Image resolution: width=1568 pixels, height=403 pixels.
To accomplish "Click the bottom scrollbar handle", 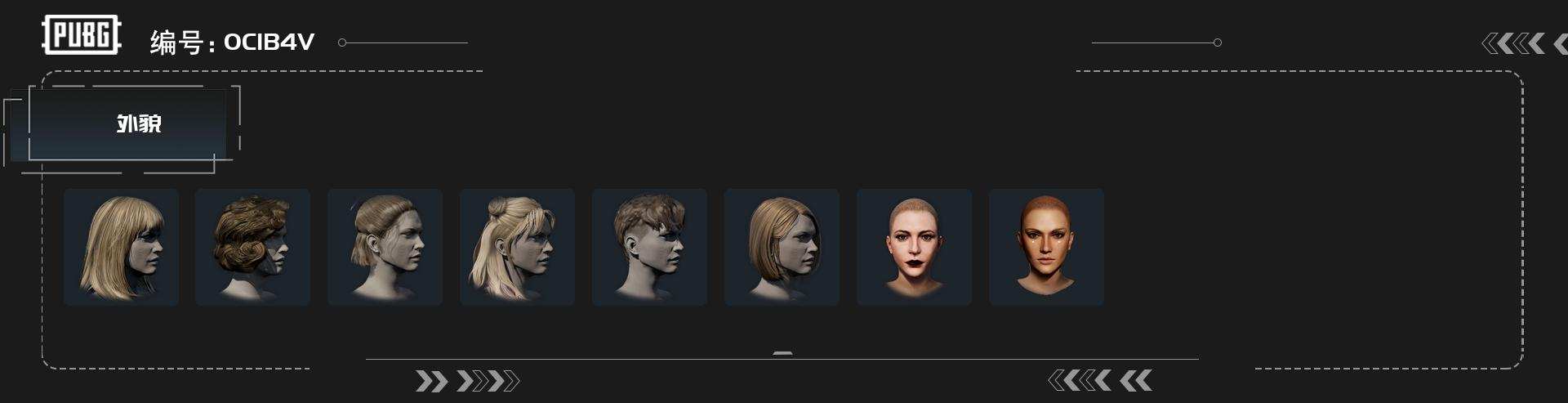I will 782,353.
